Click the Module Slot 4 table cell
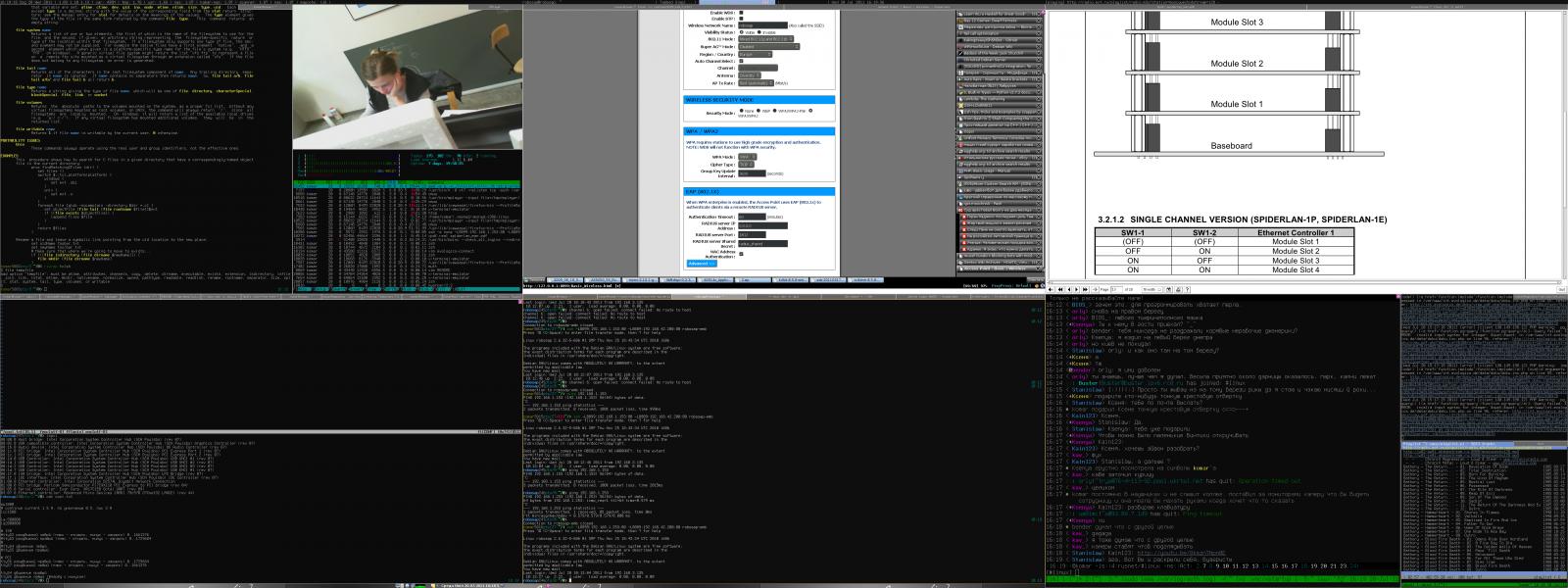 click(x=1295, y=269)
